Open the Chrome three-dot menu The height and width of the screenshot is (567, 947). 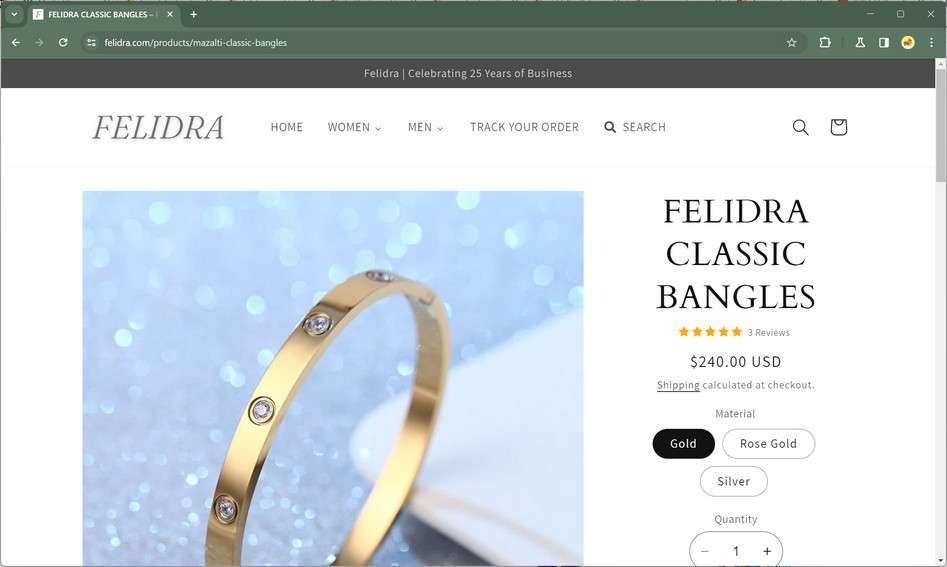coord(931,42)
